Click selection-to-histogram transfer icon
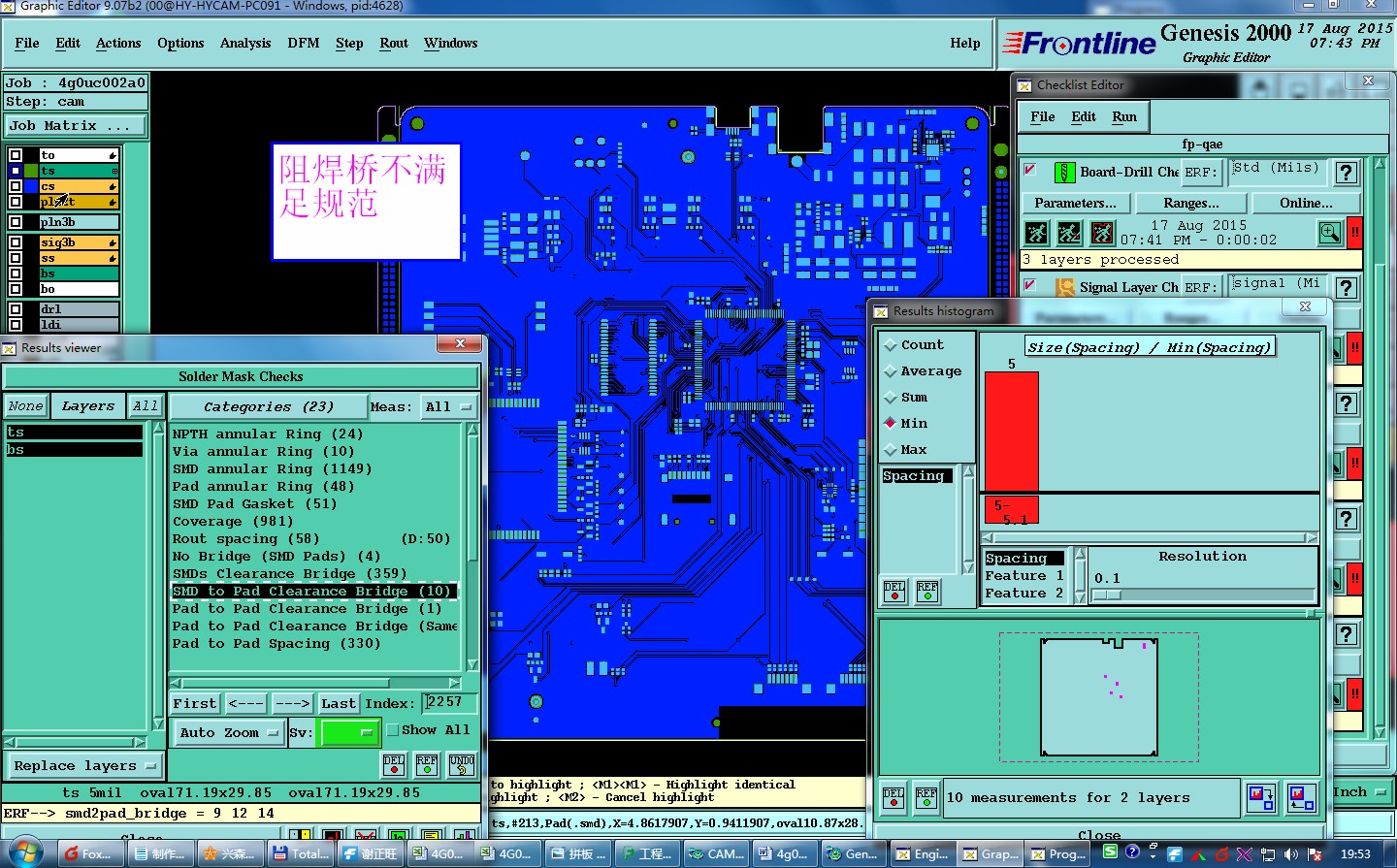 click(x=1301, y=798)
